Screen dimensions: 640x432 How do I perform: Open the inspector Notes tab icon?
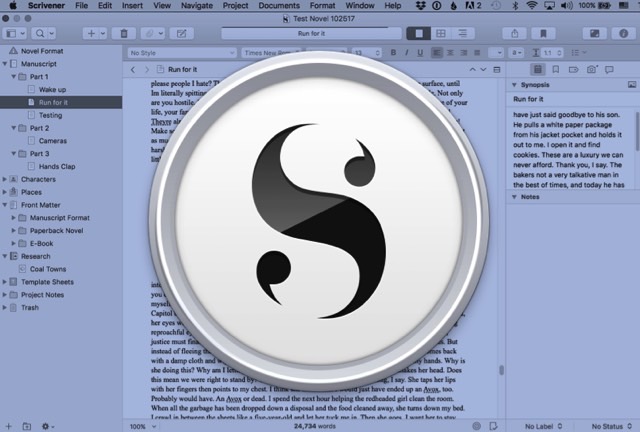pyautogui.click(x=538, y=69)
